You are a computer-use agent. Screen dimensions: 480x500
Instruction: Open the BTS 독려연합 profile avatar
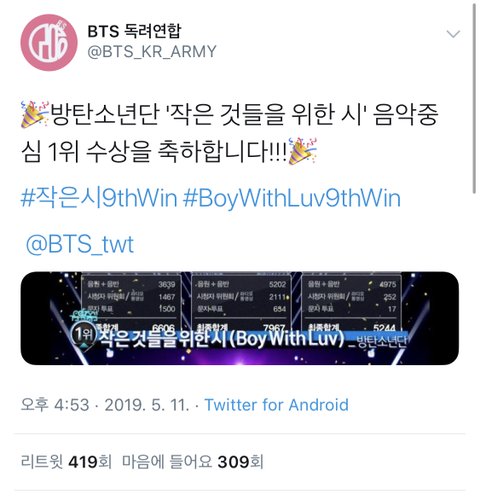(x=49, y=42)
